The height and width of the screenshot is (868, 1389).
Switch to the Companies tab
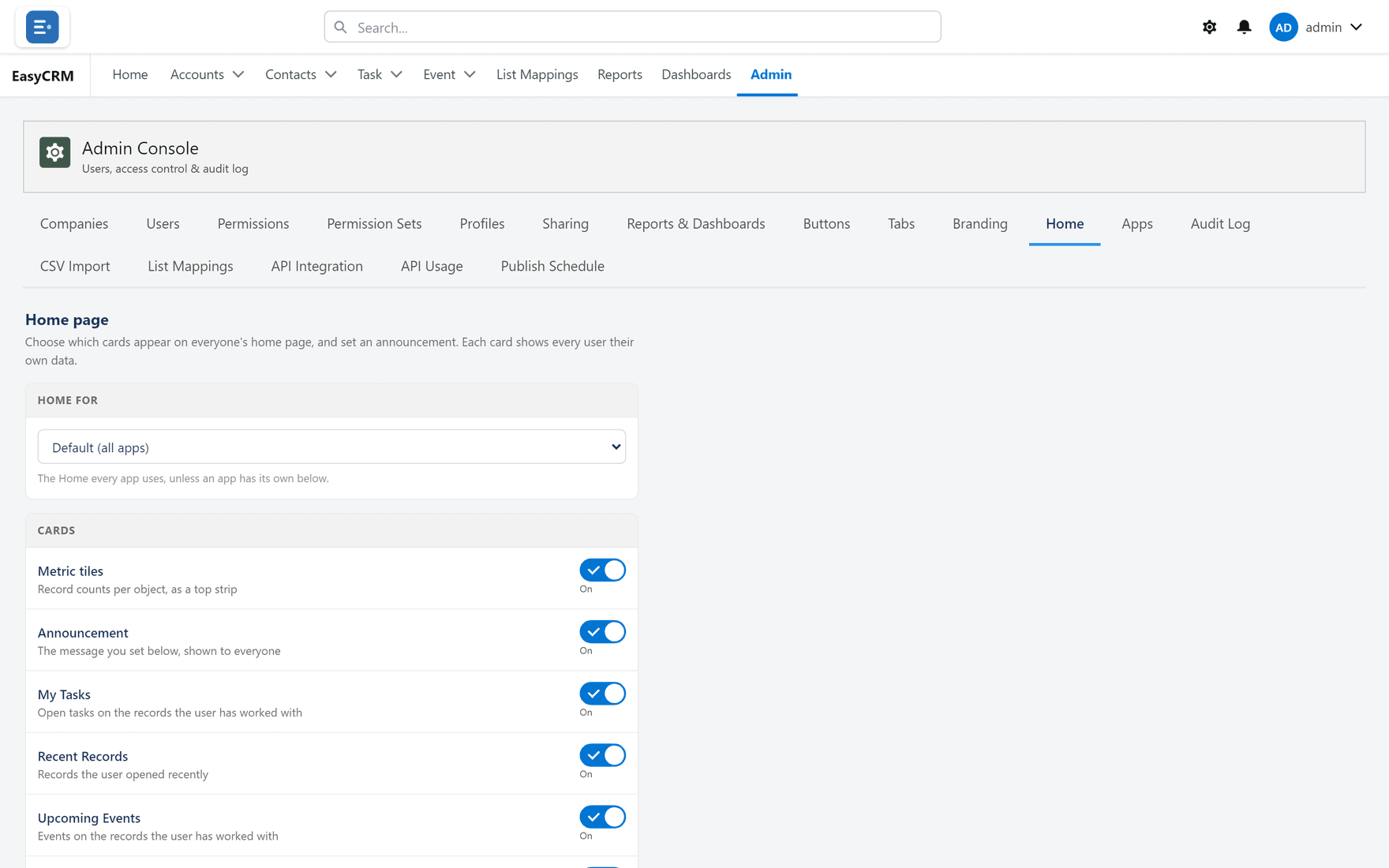click(74, 223)
